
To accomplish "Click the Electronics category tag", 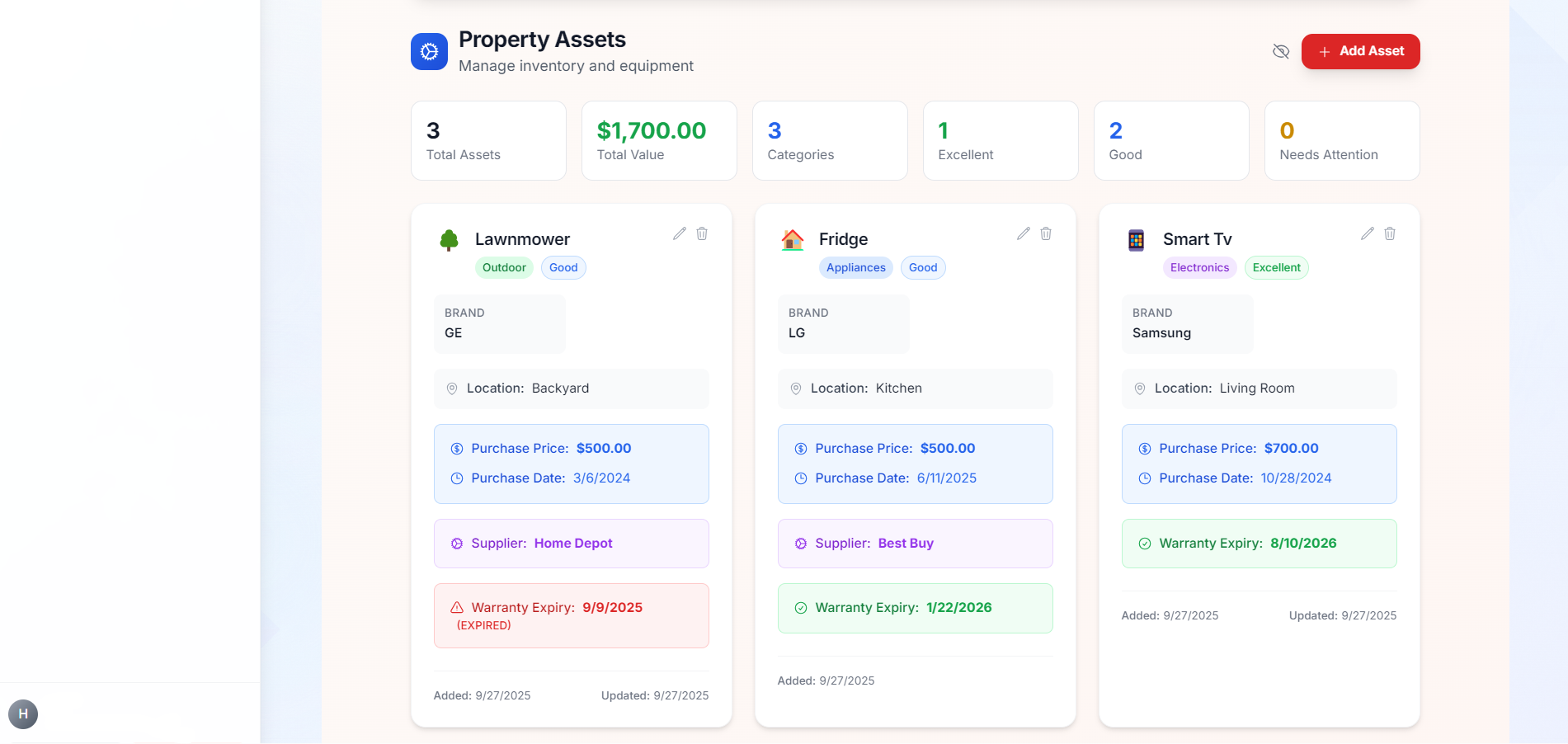I will pyautogui.click(x=1199, y=267).
